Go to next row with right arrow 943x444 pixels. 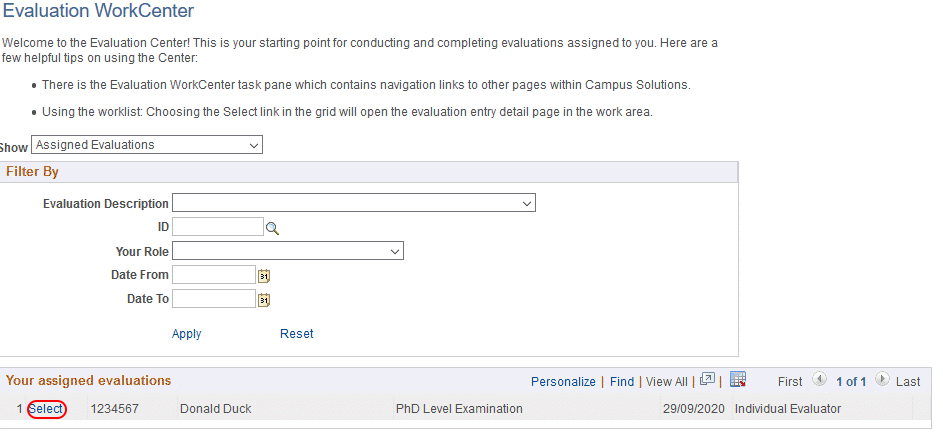pos(882,380)
